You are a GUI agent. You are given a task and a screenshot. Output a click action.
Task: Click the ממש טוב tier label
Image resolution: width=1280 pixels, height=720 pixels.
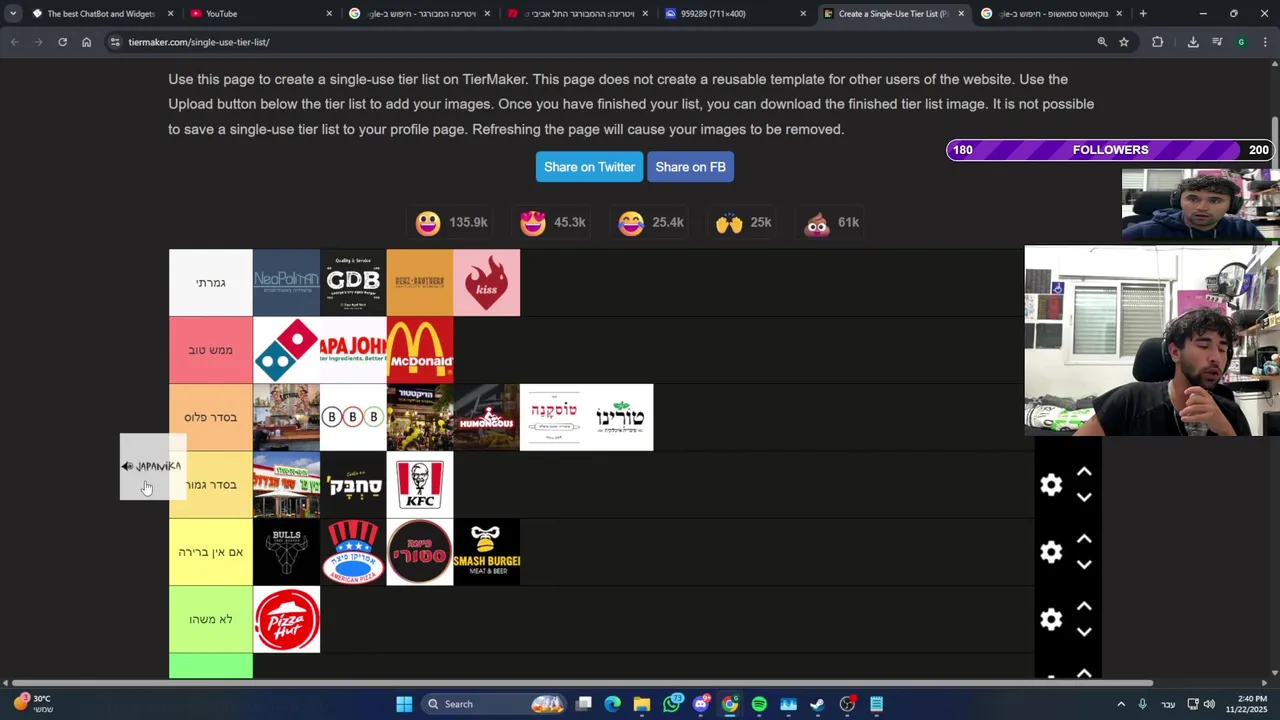point(211,350)
